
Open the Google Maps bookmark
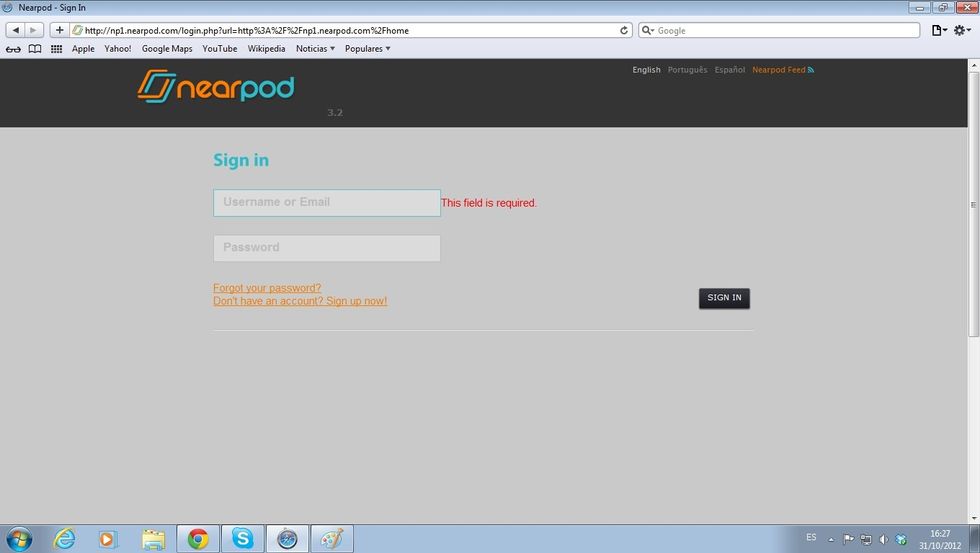pos(167,49)
